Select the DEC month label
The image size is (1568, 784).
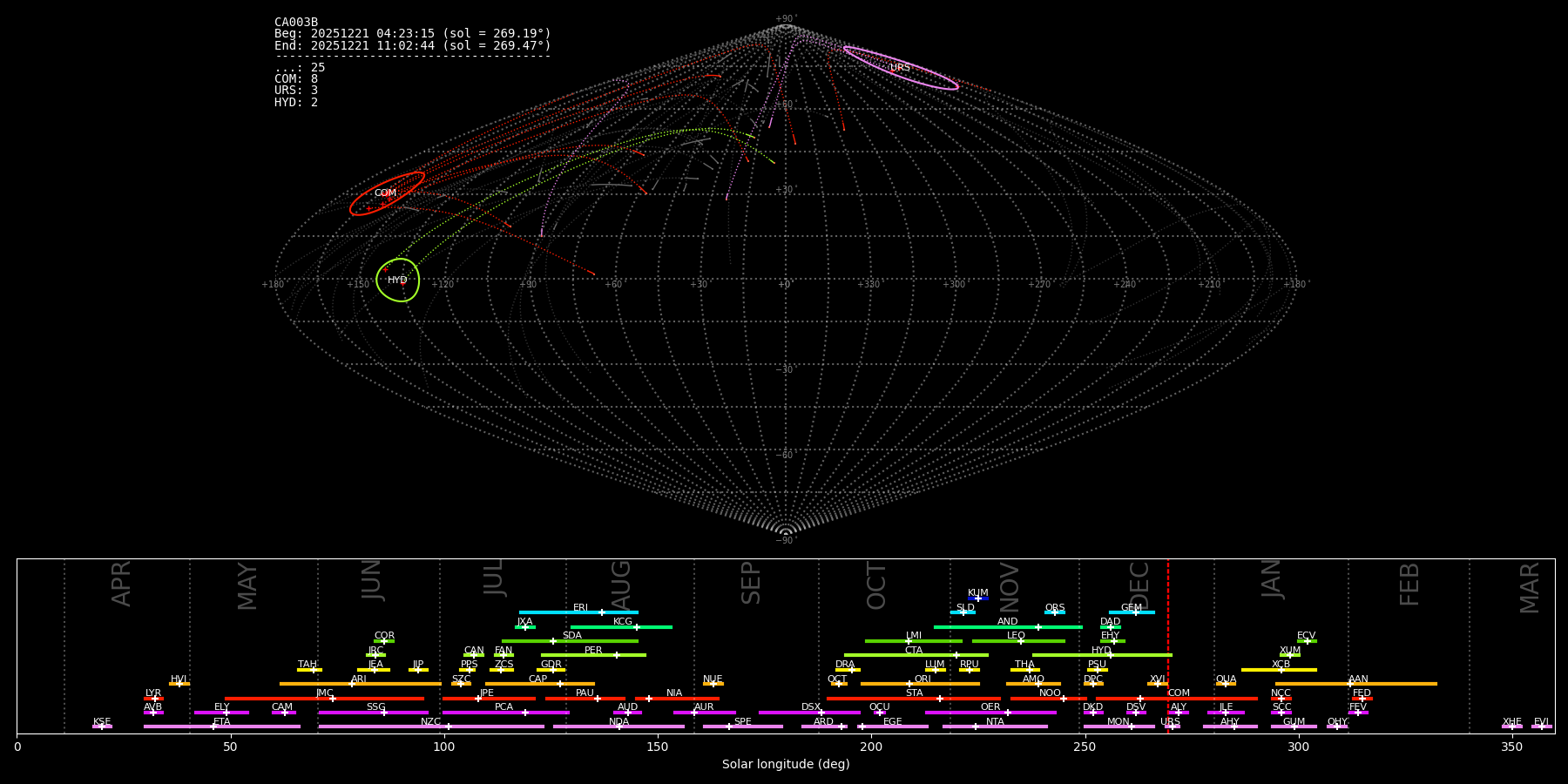(x=1139, y=585)
